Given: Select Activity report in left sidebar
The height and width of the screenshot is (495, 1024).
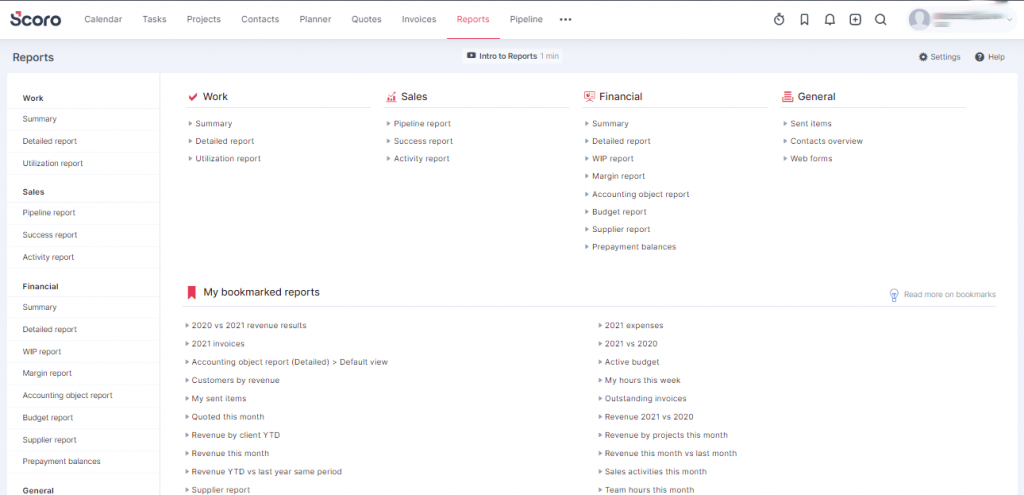Looking at the screenshot, I should coord(48,257).
